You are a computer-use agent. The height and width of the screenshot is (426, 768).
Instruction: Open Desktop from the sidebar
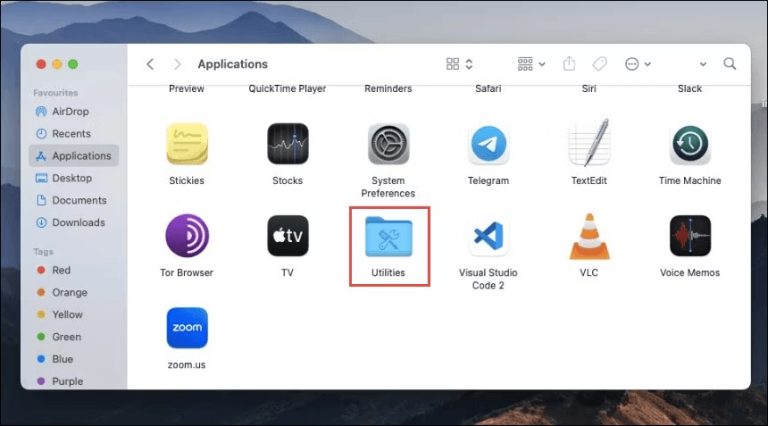pyautogui.click(x=73, y=178)
